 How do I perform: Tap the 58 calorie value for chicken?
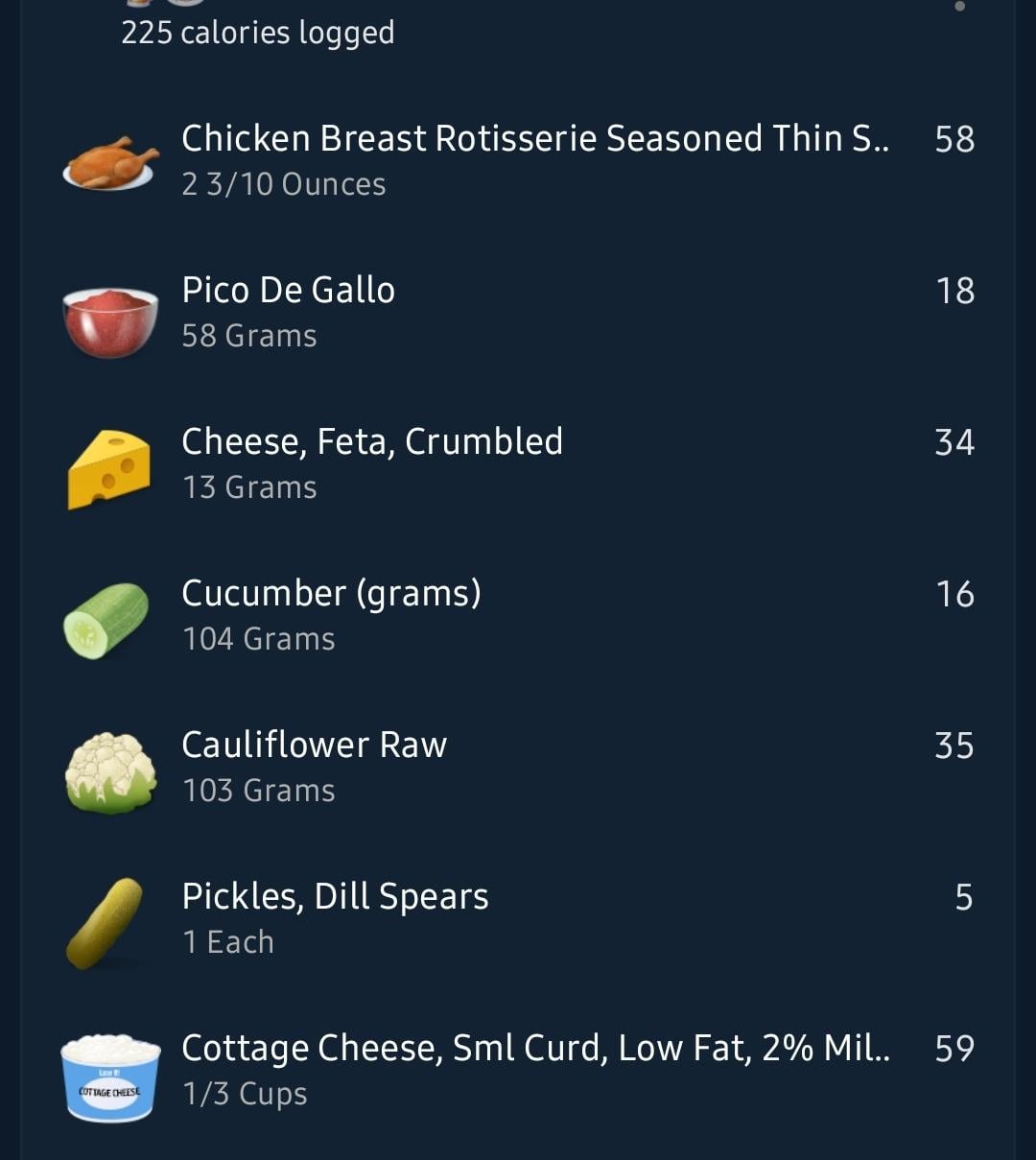tap(954, 139)
